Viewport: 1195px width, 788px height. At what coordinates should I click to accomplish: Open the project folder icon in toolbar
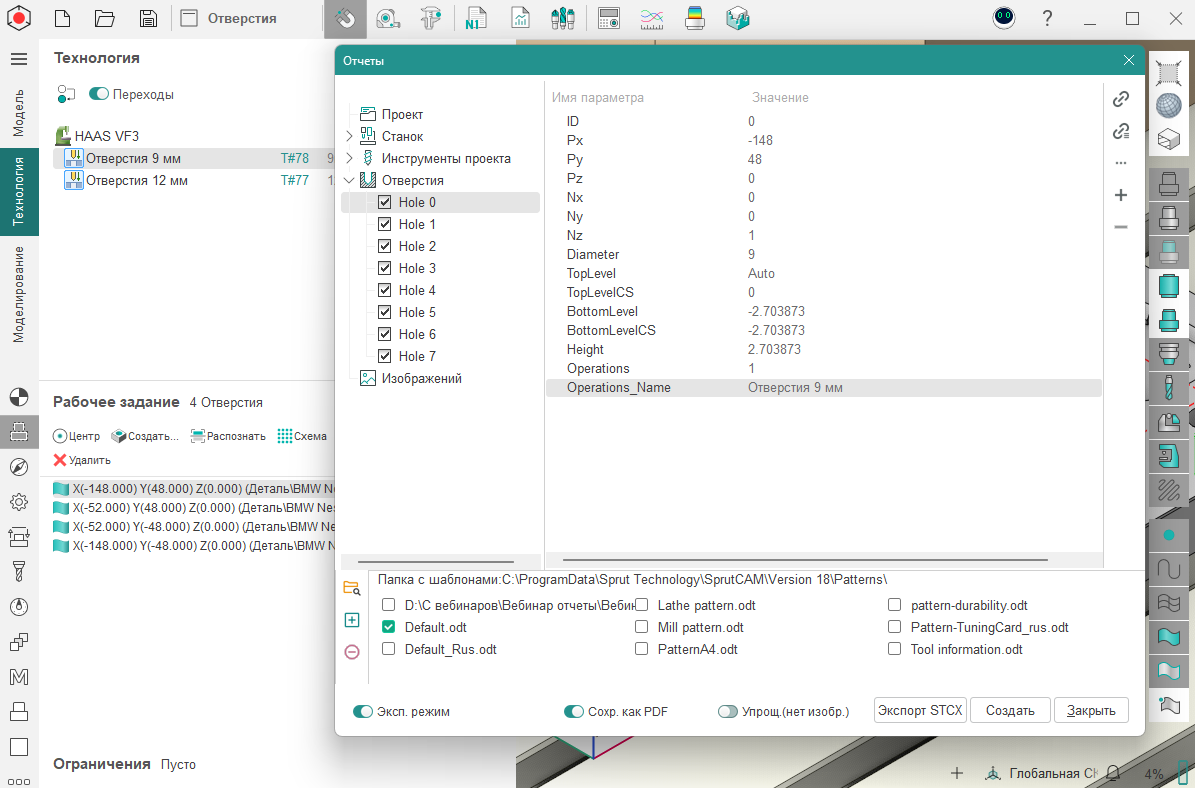coord(105,18)
